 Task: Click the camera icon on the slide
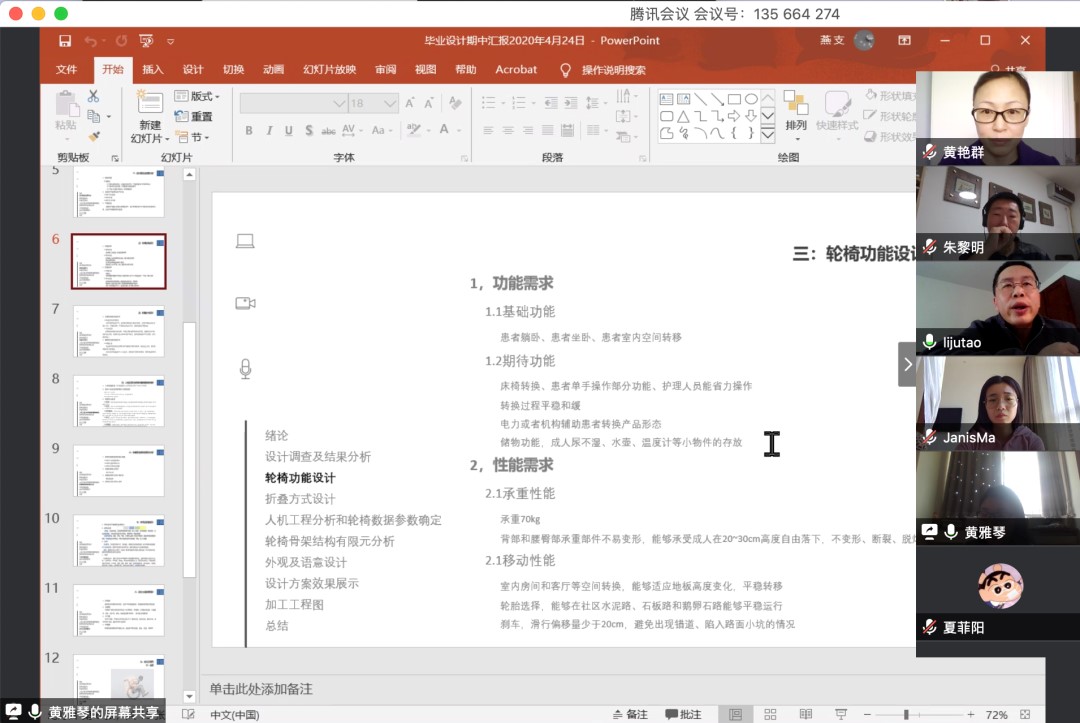[x=245, y=303]
